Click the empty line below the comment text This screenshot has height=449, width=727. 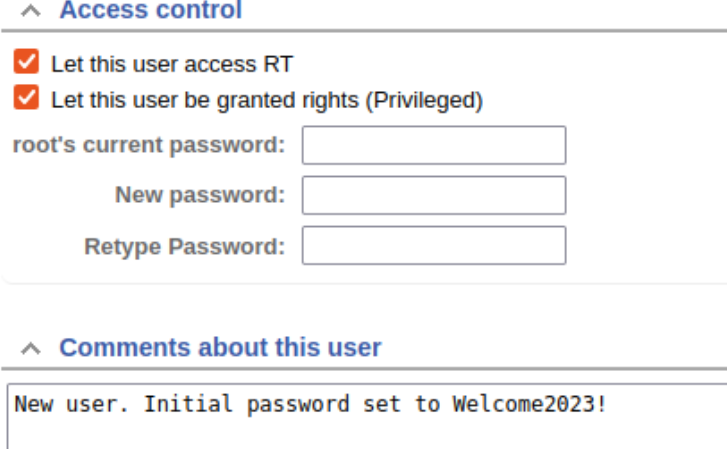click(x=367, y=434)
